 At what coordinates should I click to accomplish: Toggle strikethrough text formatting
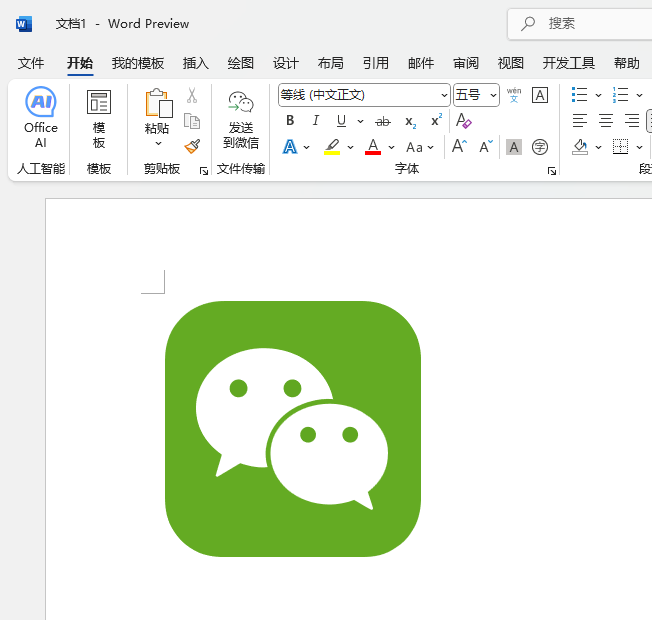[x=382, y=121]
